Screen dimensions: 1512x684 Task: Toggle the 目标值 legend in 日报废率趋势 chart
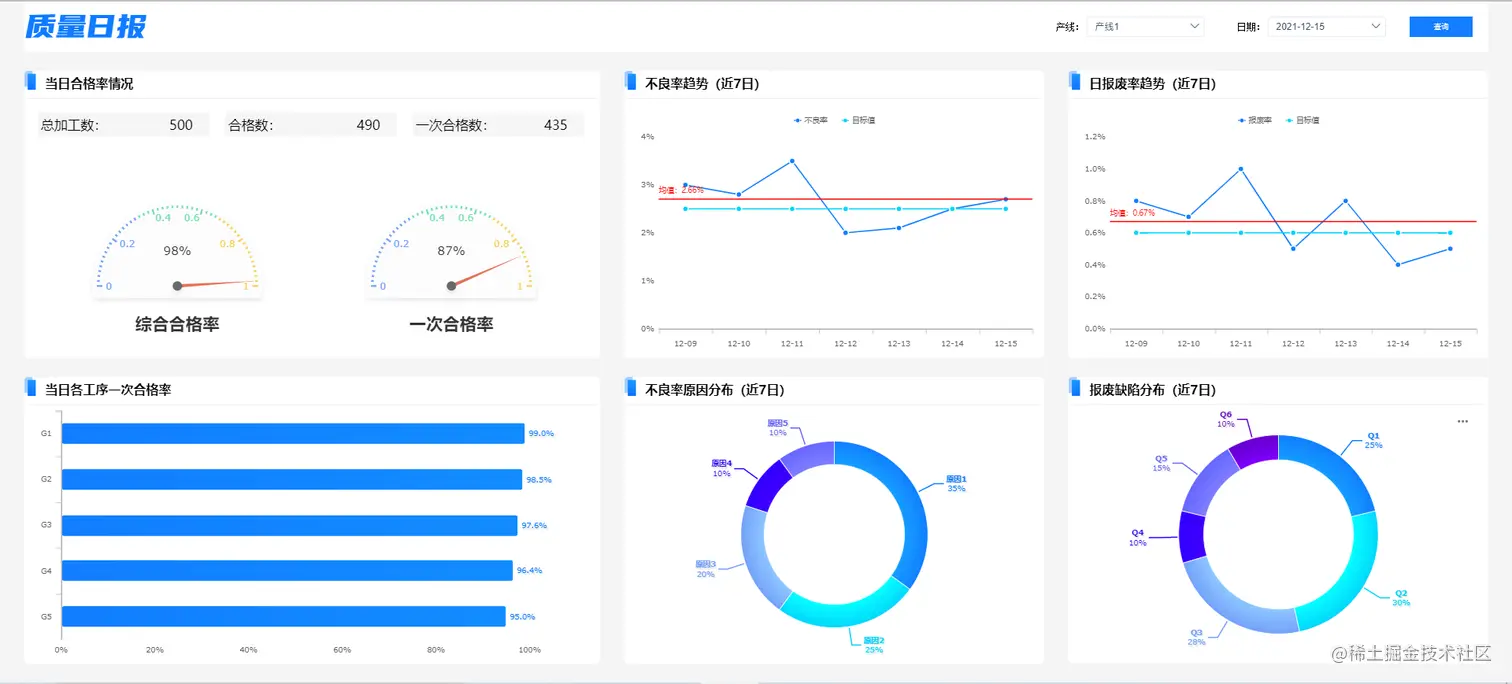tap(1303, 120)
